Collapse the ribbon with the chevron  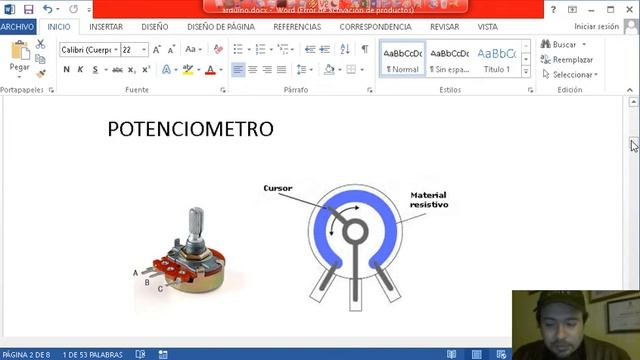[x=630, y=90]
